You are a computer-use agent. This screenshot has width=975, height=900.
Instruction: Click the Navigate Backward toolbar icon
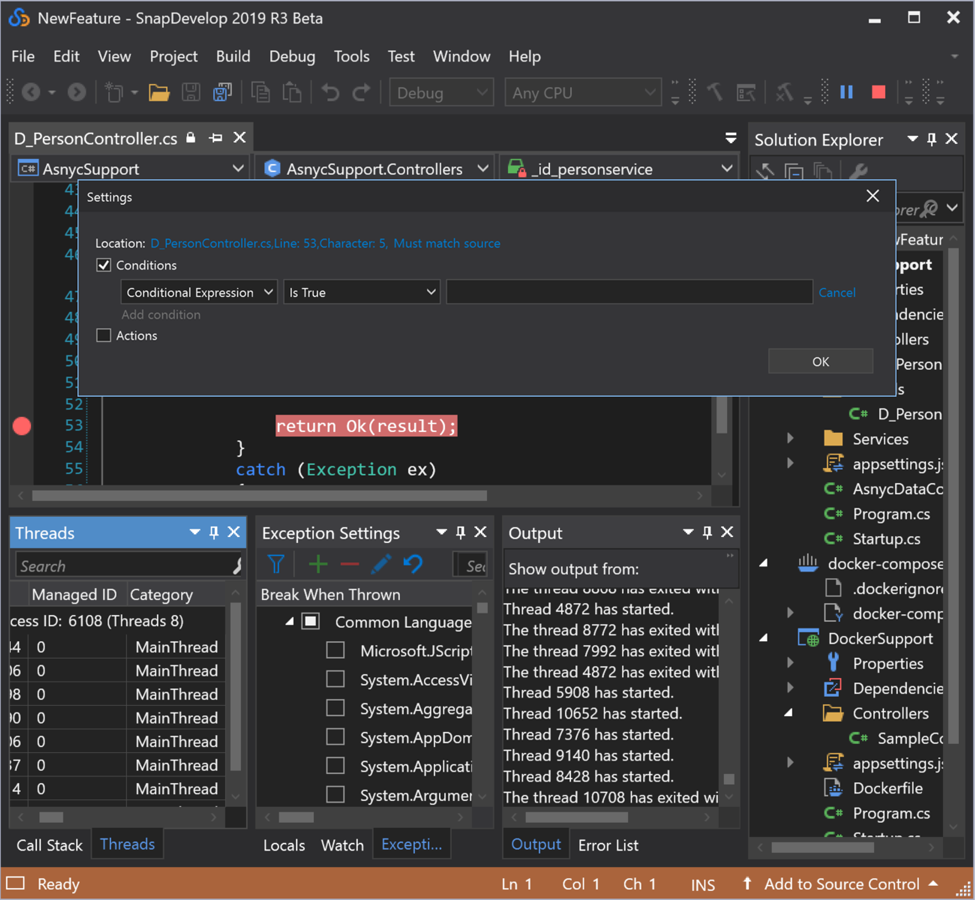[x=31, y=93]
